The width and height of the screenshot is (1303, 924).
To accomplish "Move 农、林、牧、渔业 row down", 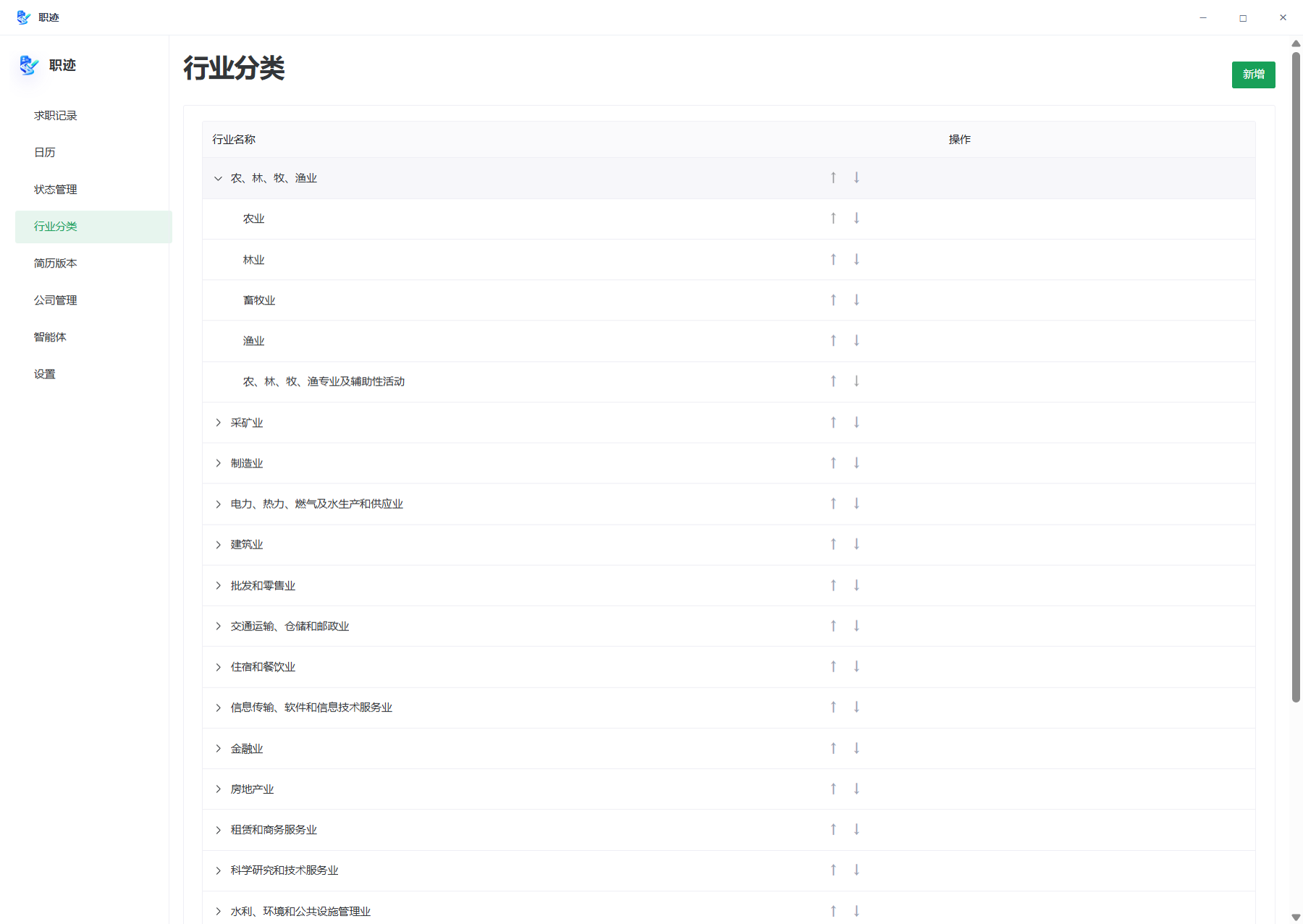I will pyautogui.click(x=856, y=178).
